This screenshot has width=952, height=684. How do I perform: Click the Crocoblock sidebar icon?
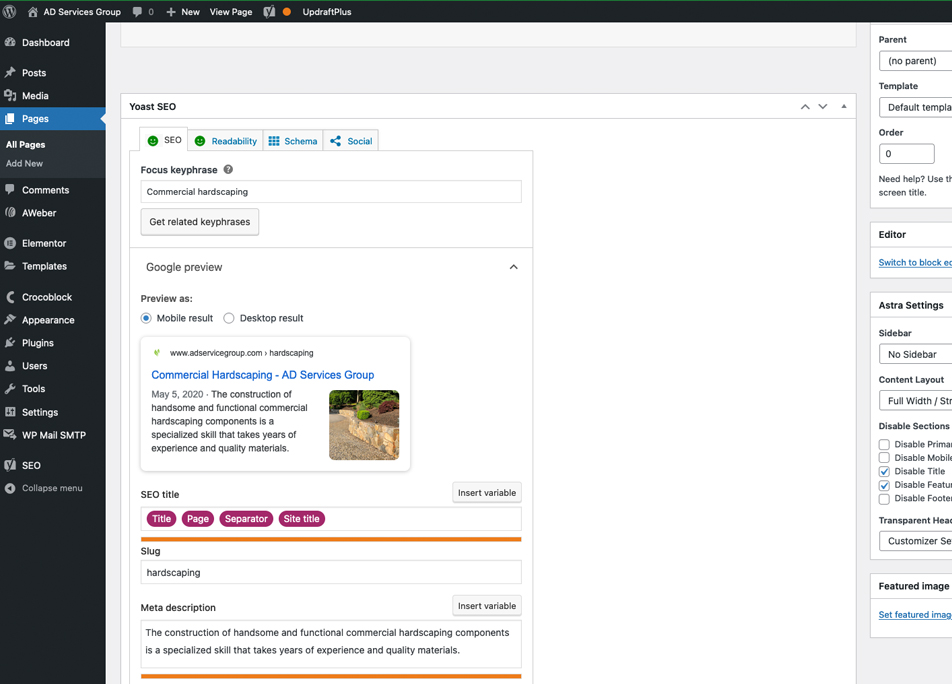(10, 297)
